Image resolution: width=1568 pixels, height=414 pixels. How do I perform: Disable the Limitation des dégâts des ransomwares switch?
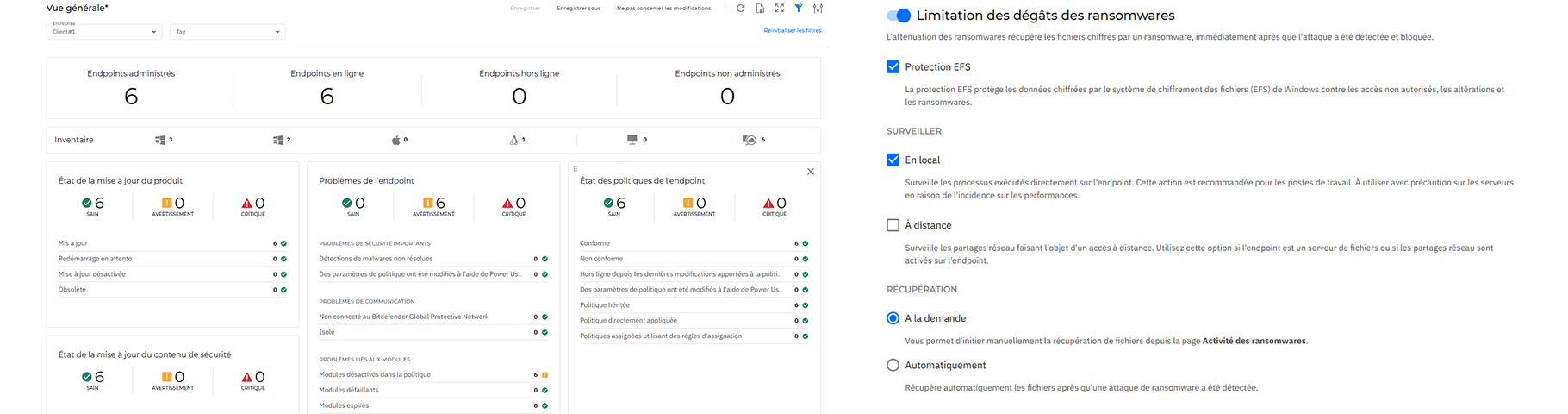[x=898, y=16]
